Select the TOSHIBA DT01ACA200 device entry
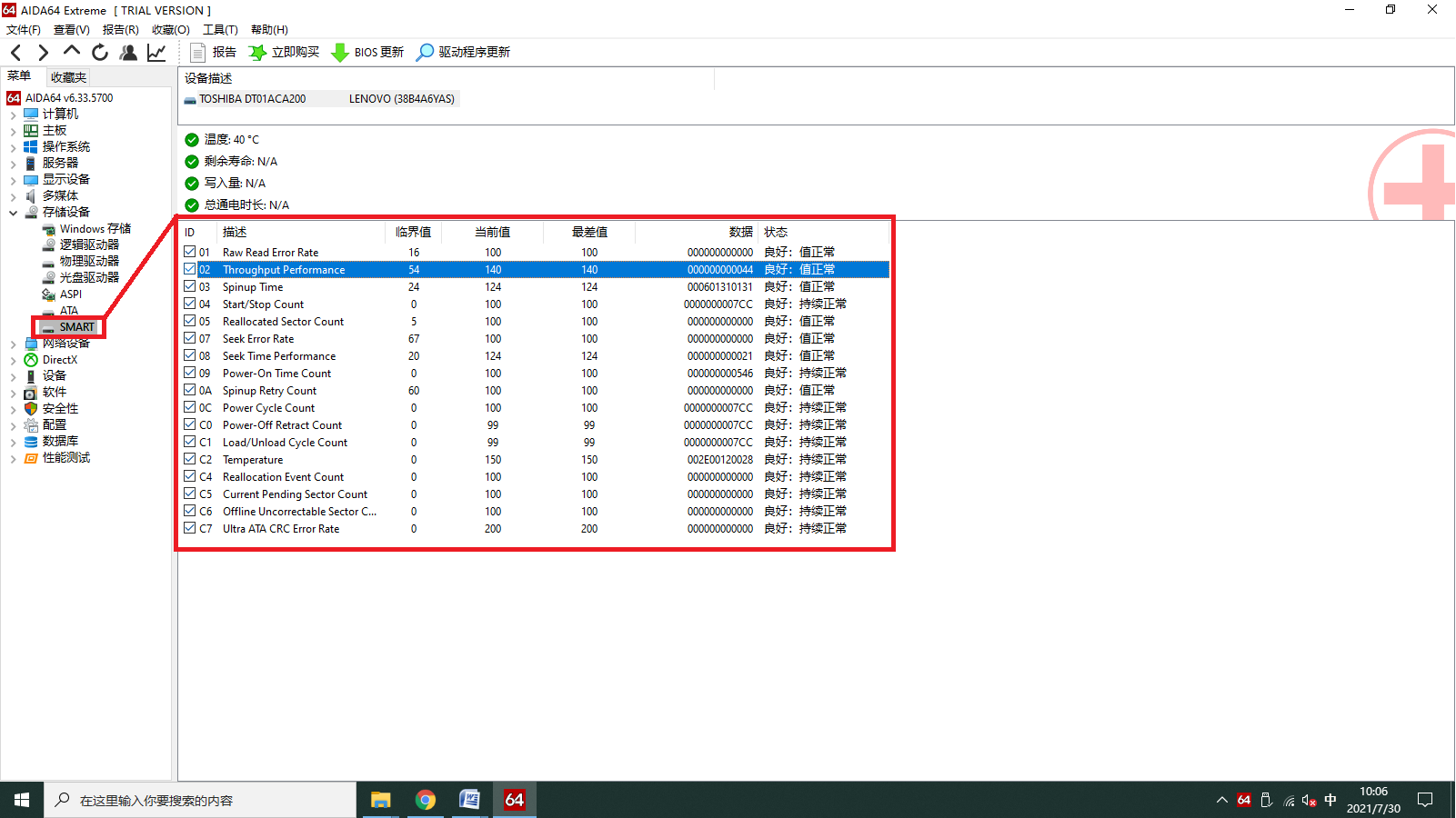The height and width of the screenshot is (818, 1456). pos(252,99)
